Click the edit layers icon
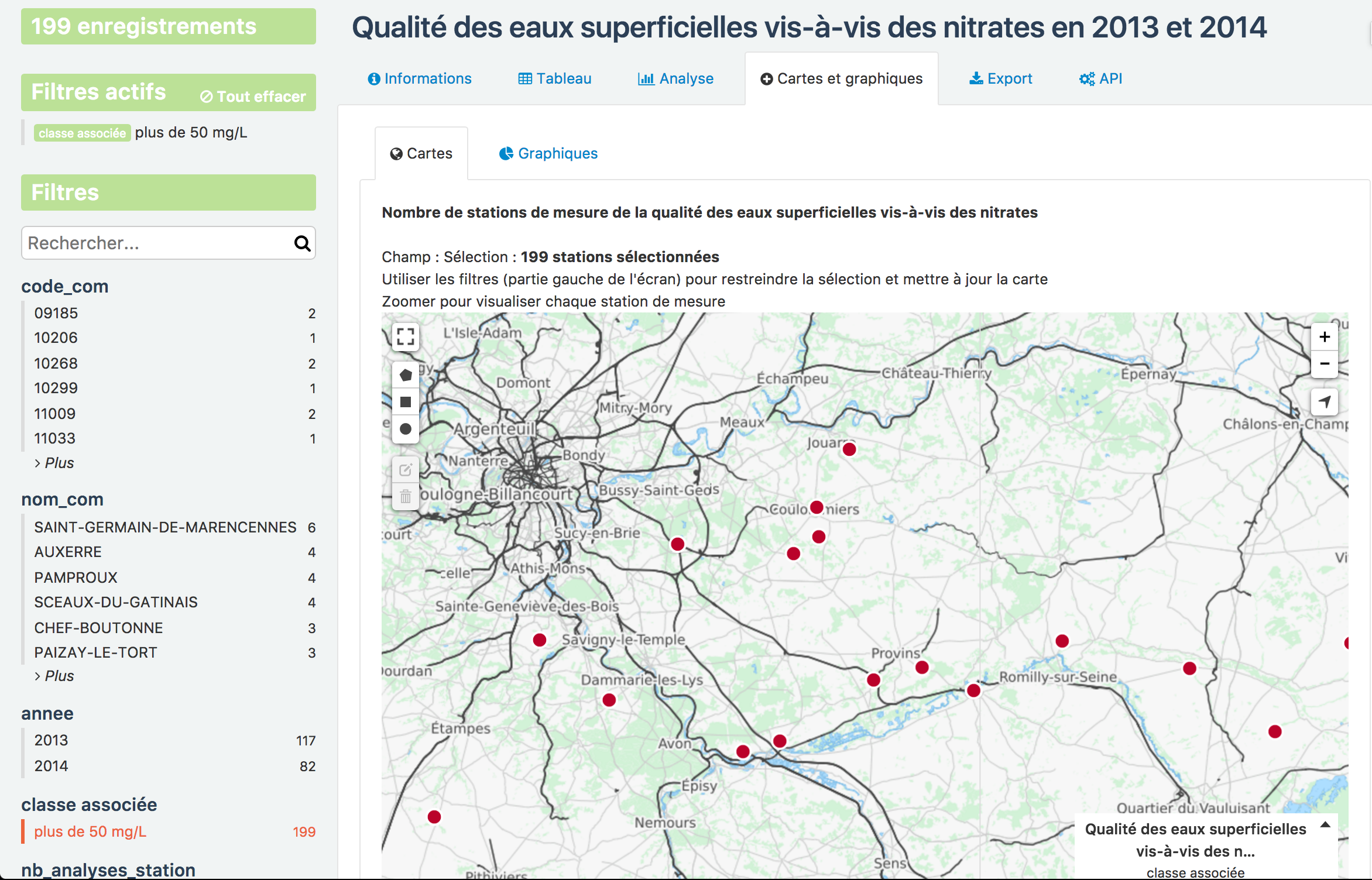The width and height of the screenshot is (1372, 880). pyautogui.click(x=405, y=470)
